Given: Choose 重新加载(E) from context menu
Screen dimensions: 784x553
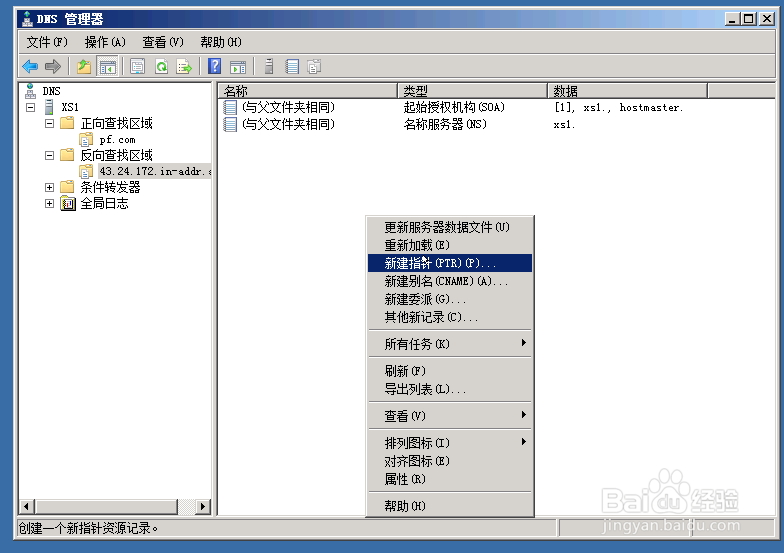Looking at the screenshot, I should (x=450, y=245).
